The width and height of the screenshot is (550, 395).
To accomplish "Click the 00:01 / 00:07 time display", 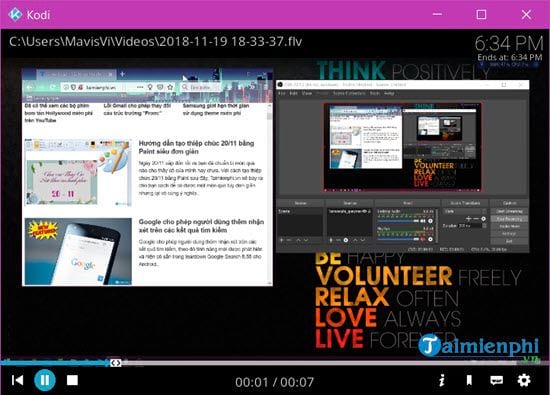I will tap(274, 382).
